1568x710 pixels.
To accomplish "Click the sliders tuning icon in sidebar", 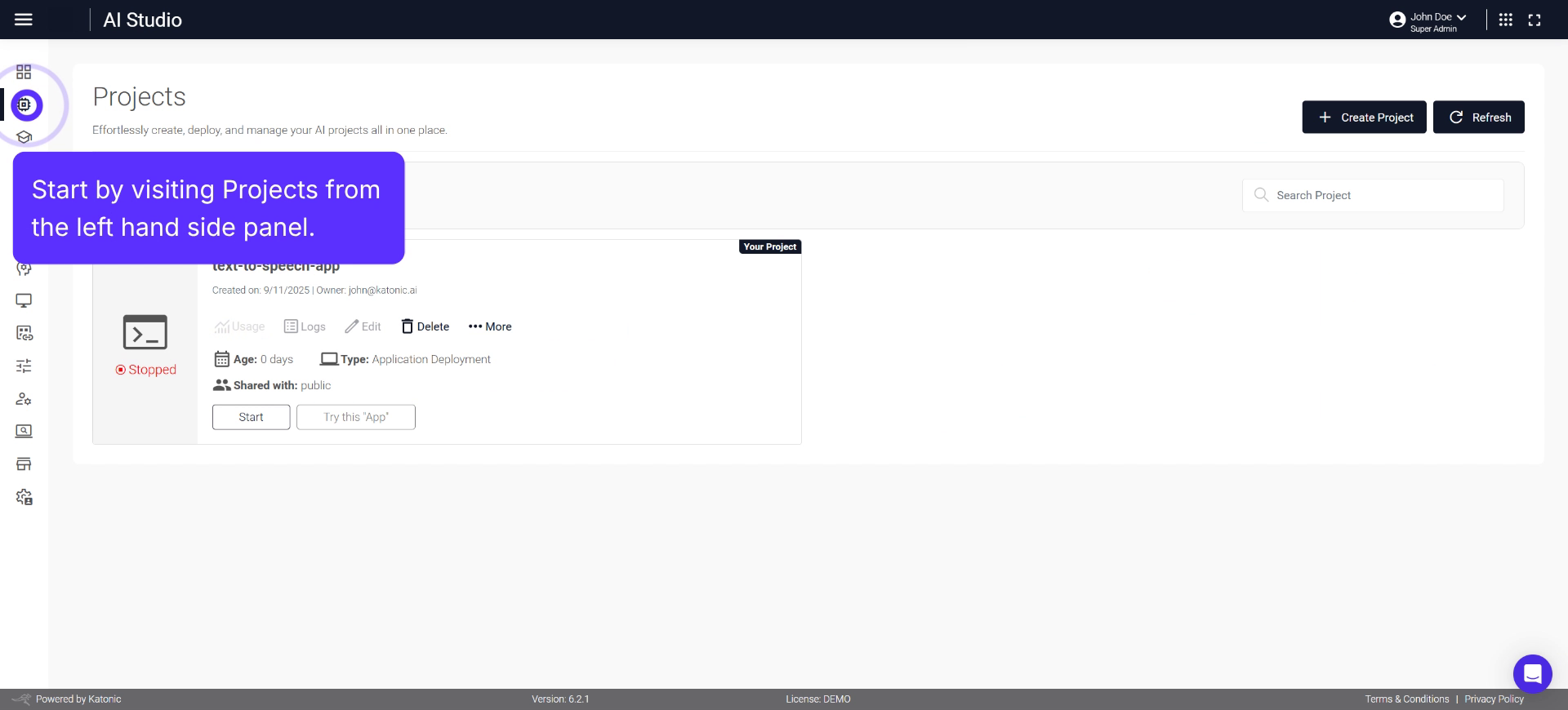I will (24, 366).
